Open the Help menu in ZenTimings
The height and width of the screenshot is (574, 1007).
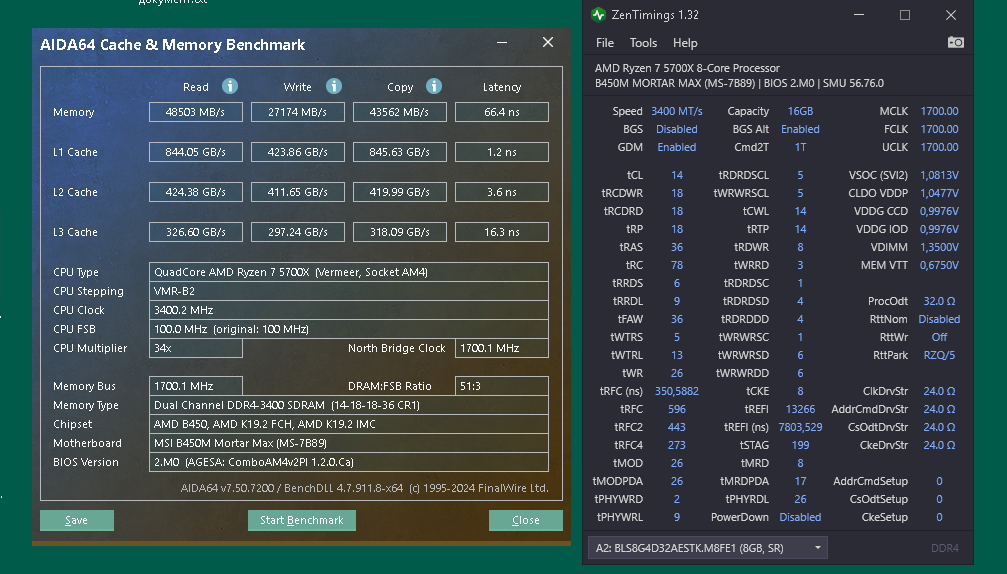pyautogui.click(x=685, y=43)
